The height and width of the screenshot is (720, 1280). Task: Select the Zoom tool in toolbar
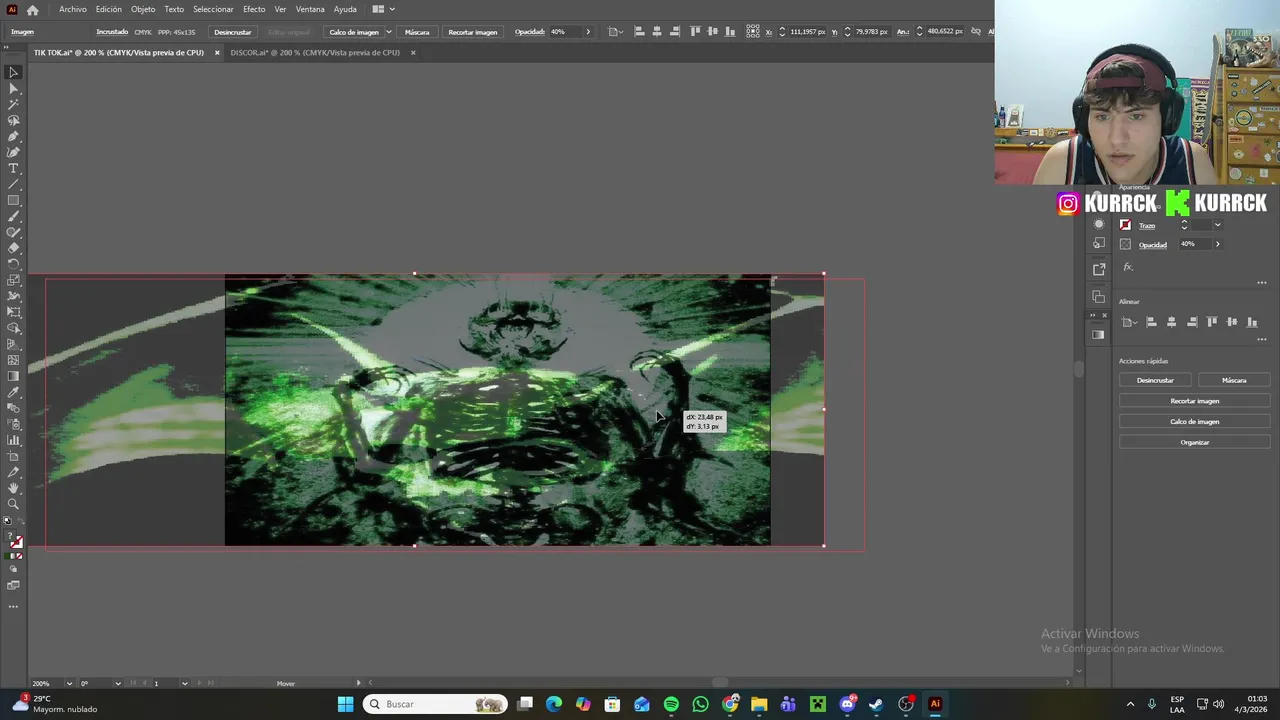click(14, 504)
